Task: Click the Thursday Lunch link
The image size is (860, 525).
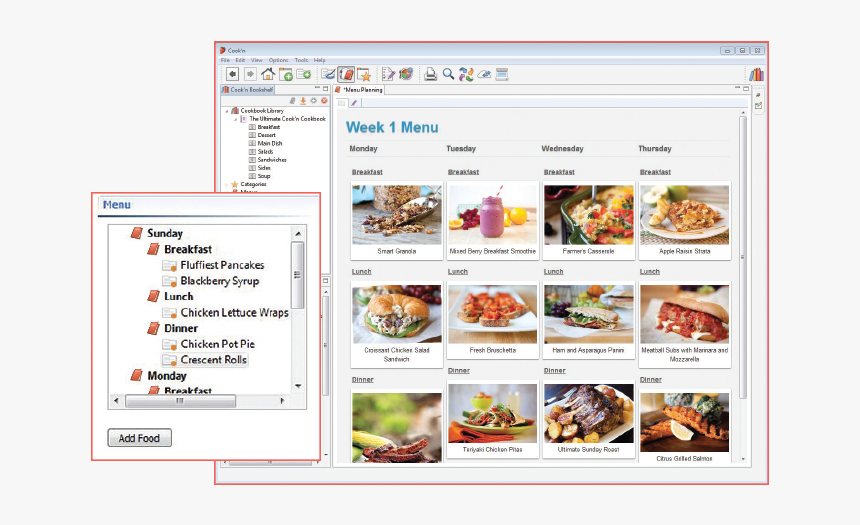Action: click(x=649, y=272)
